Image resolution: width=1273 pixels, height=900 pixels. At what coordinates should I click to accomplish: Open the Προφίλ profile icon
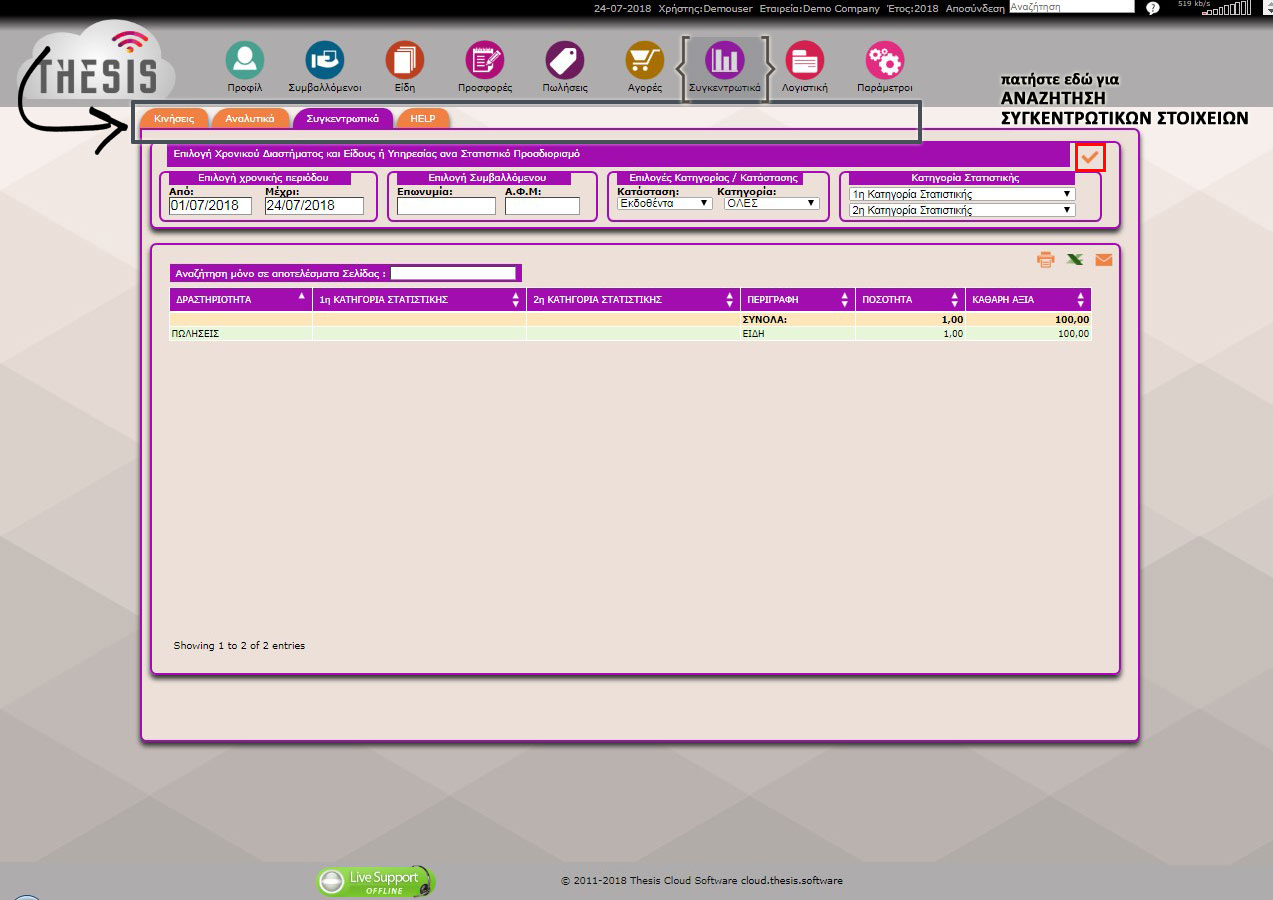(244, 61)
